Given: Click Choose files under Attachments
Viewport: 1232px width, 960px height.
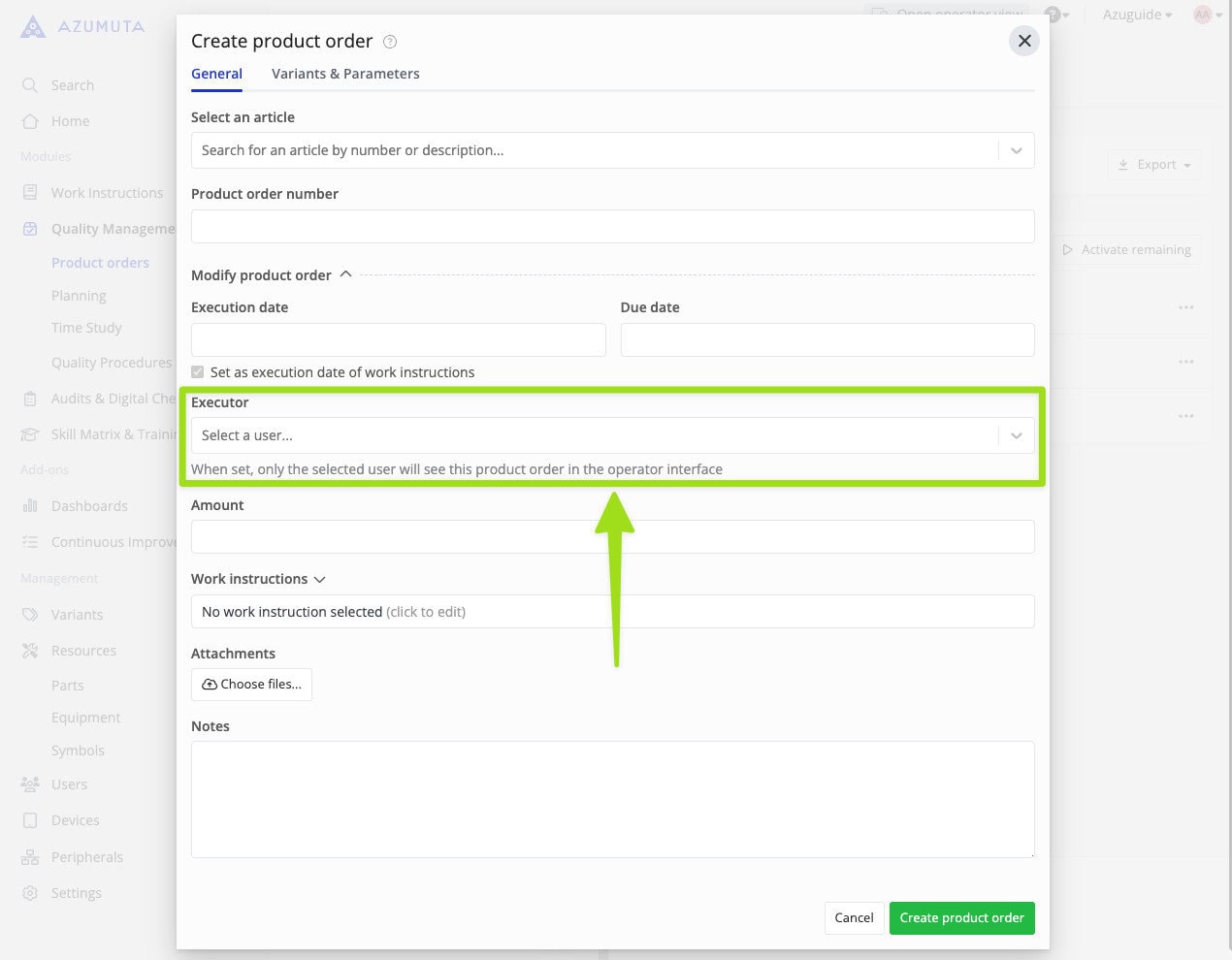Looking at the screenshot, I should (x=251, y=684).
